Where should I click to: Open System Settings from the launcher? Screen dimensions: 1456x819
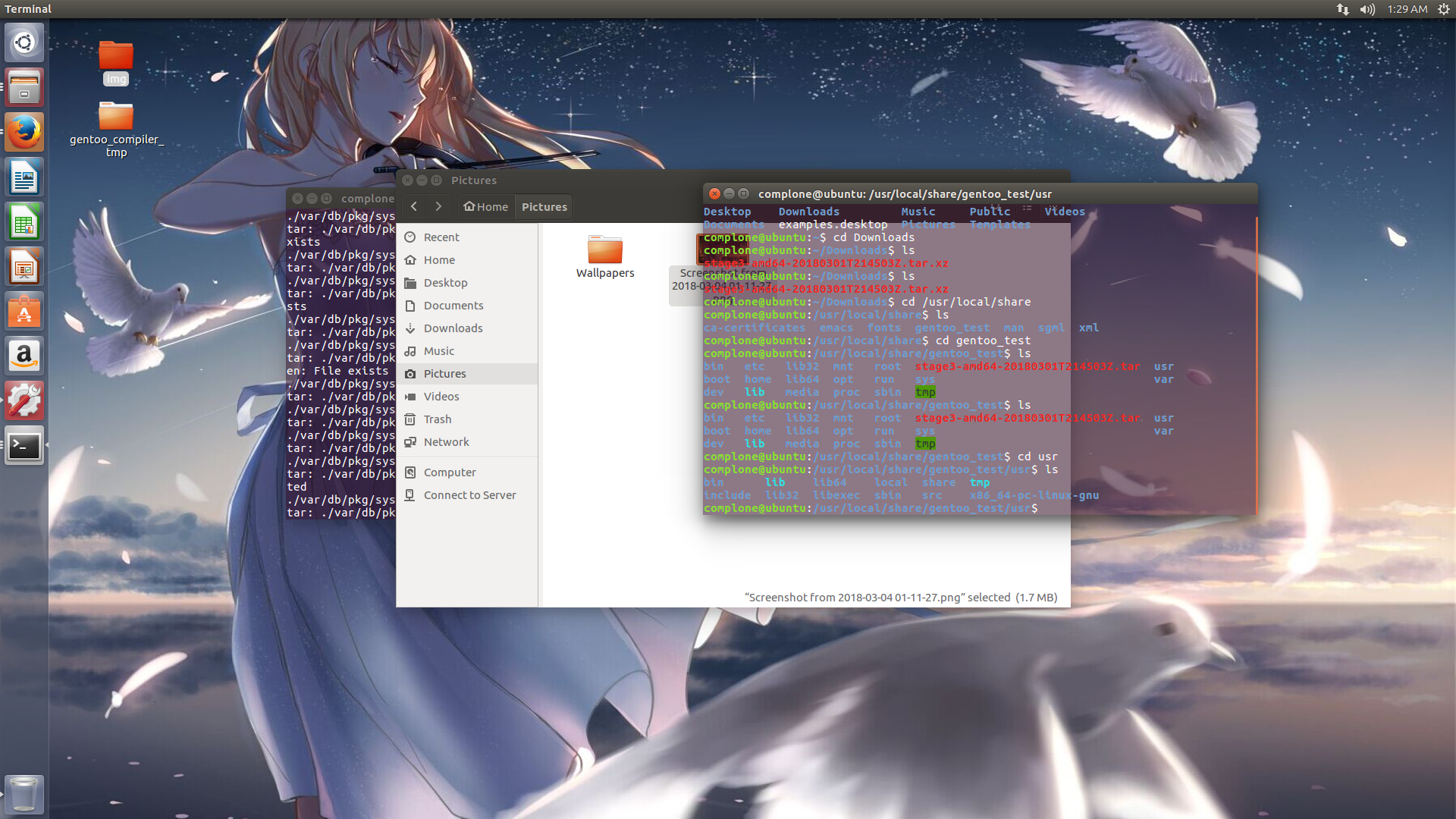24,400
